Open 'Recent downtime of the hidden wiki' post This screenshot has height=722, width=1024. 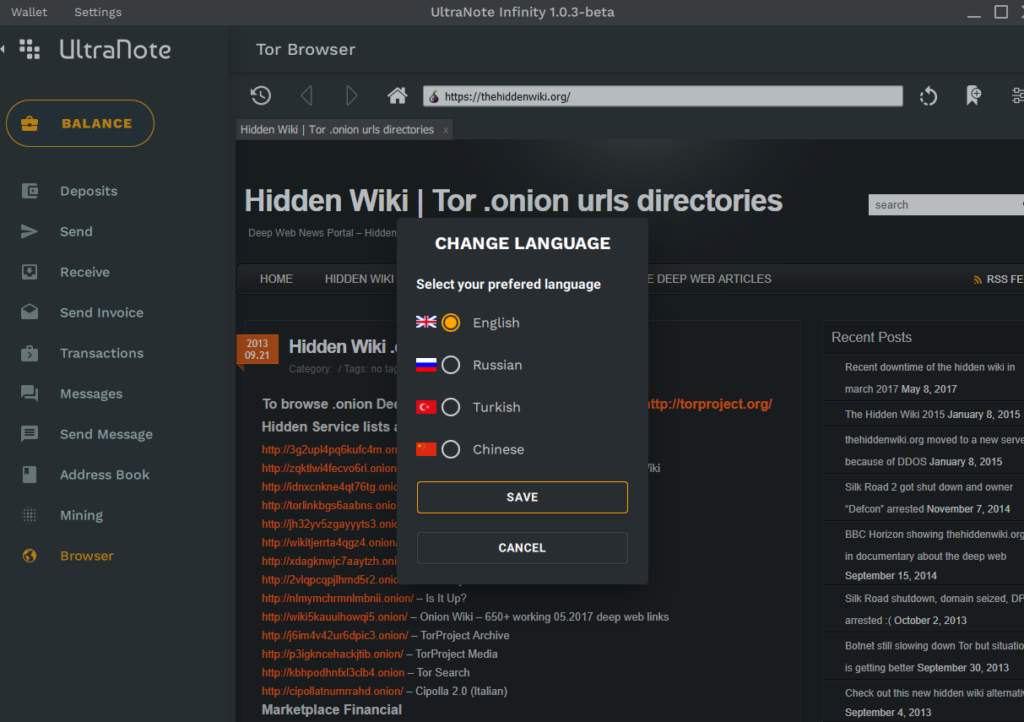pos(930,378)
